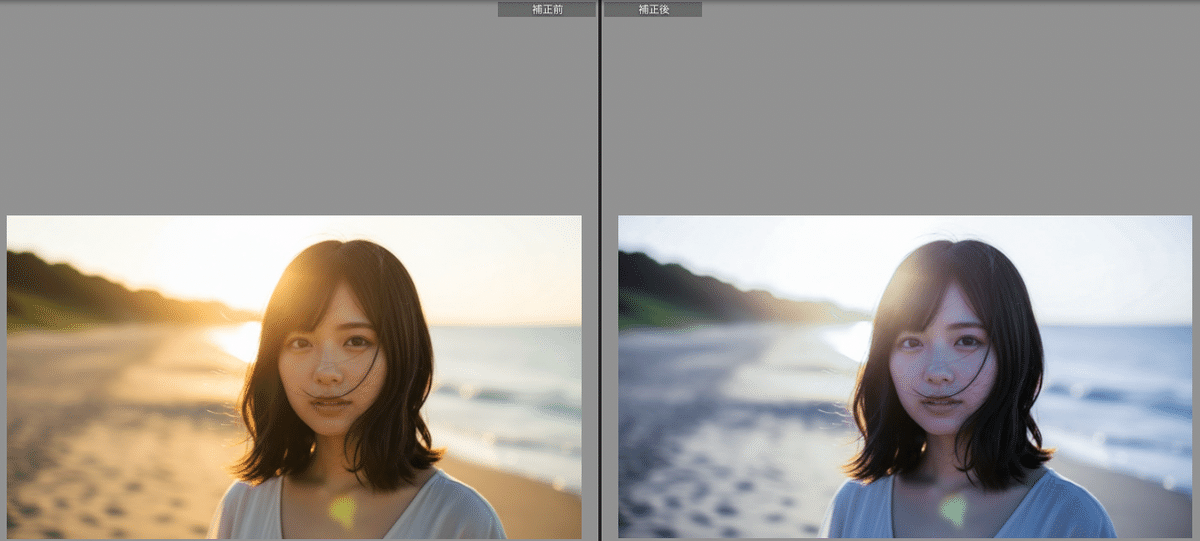Click the 補正前 label above the left view

click(x=546, y=9)
